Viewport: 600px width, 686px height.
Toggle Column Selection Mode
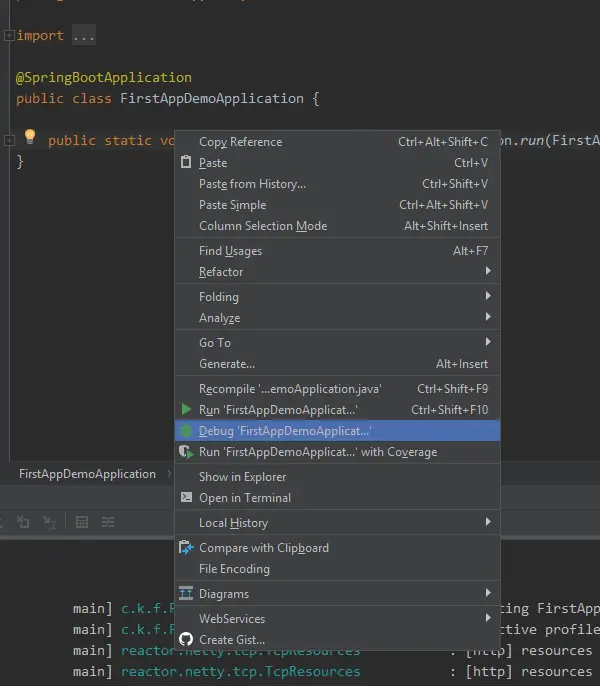click(337, 226)
